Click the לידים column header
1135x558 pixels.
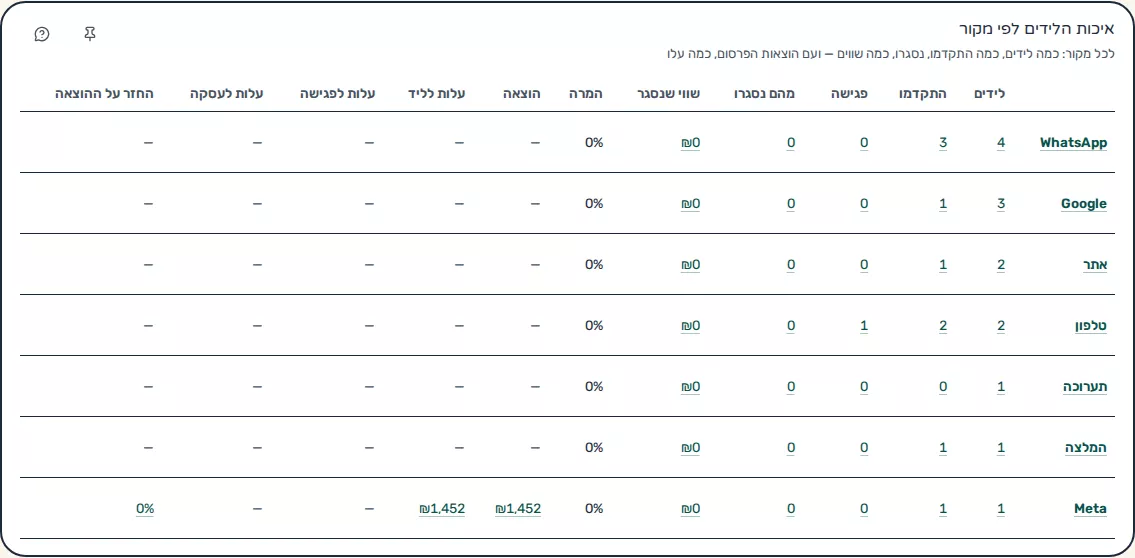[990, 94]
